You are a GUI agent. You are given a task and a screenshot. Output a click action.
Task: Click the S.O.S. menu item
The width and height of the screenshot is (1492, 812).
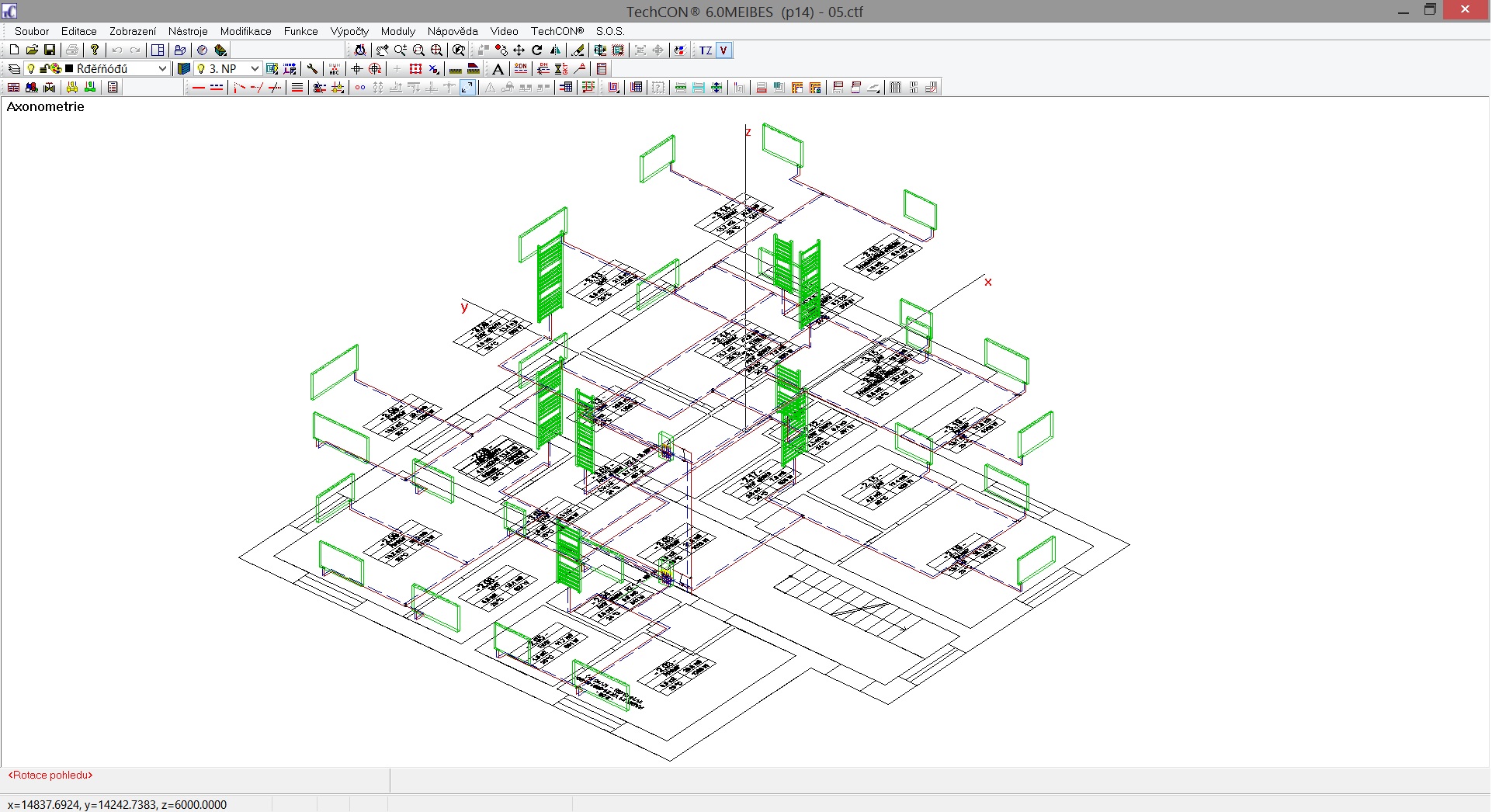610,31
